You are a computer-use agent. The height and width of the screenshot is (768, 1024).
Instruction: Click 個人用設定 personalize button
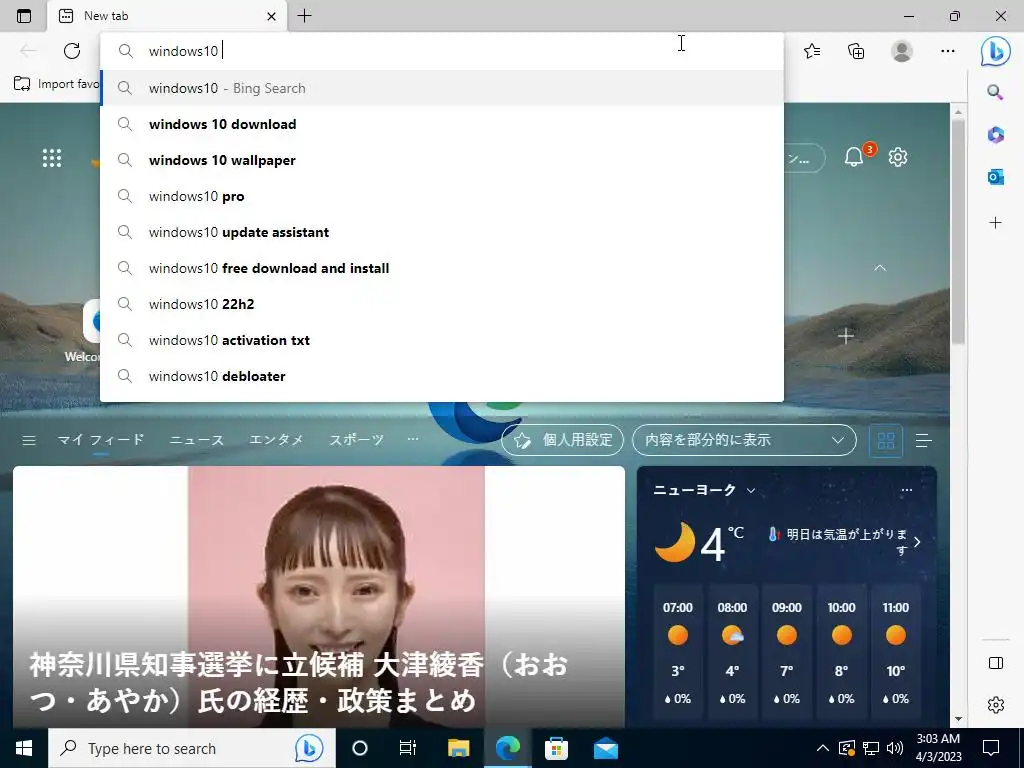pyautogui.click(x=562, y=440)
